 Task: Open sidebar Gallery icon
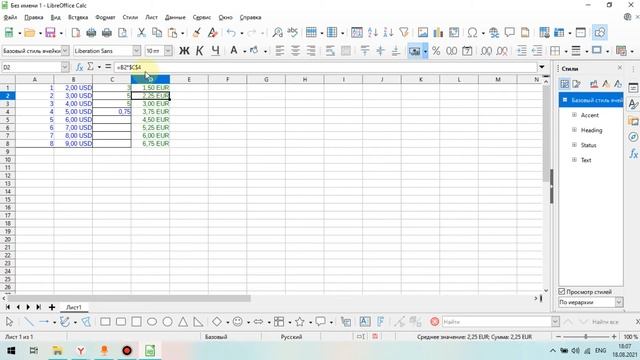[x=633, y=121]
